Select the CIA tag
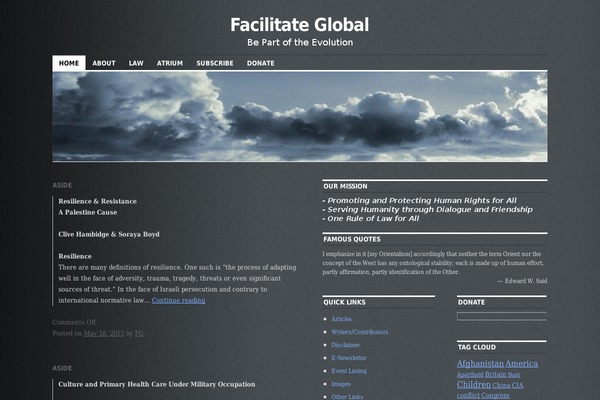Screen dimensions: 600x400 (x=517, y=385)
